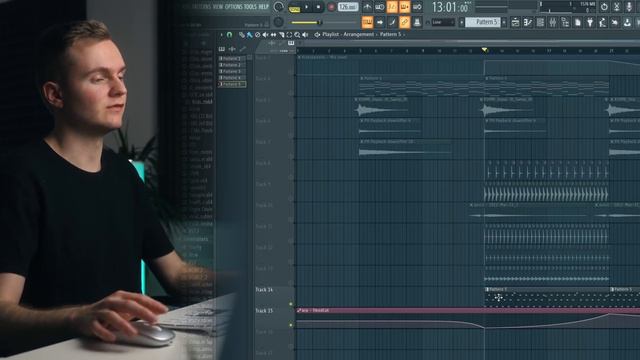Click the Stop button in transport
Viewport: 640px width, 360px height.
click(x=318, y=7)
